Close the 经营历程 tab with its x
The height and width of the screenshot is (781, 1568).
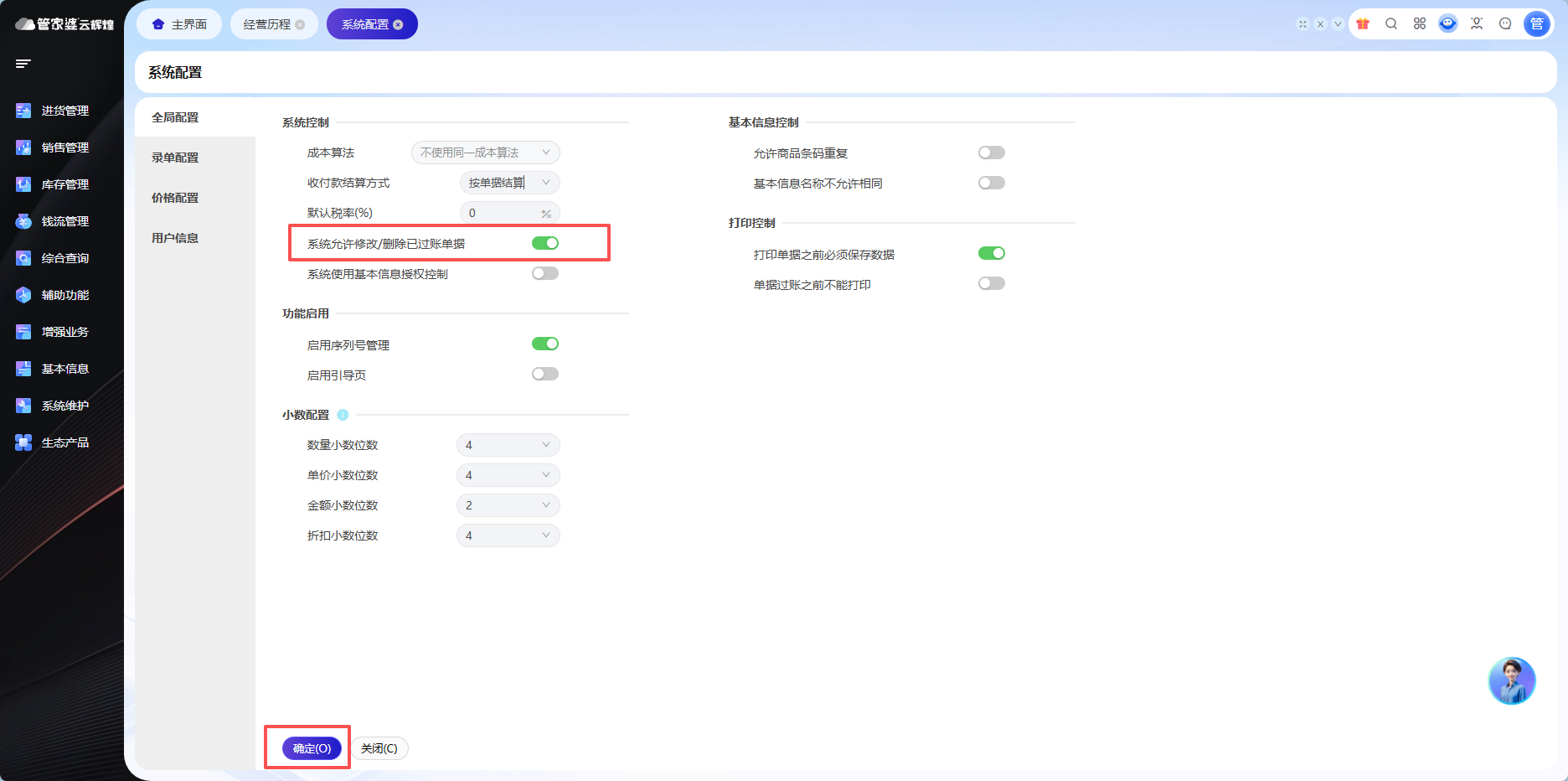[300, 25]
